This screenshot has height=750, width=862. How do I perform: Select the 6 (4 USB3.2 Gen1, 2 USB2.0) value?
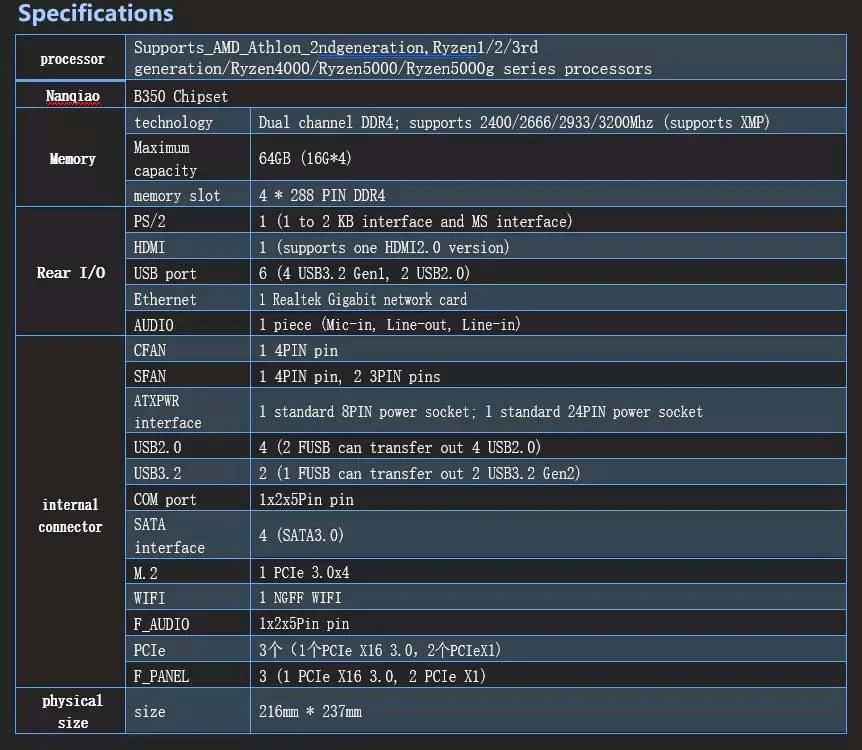click(x=364, y=273)
